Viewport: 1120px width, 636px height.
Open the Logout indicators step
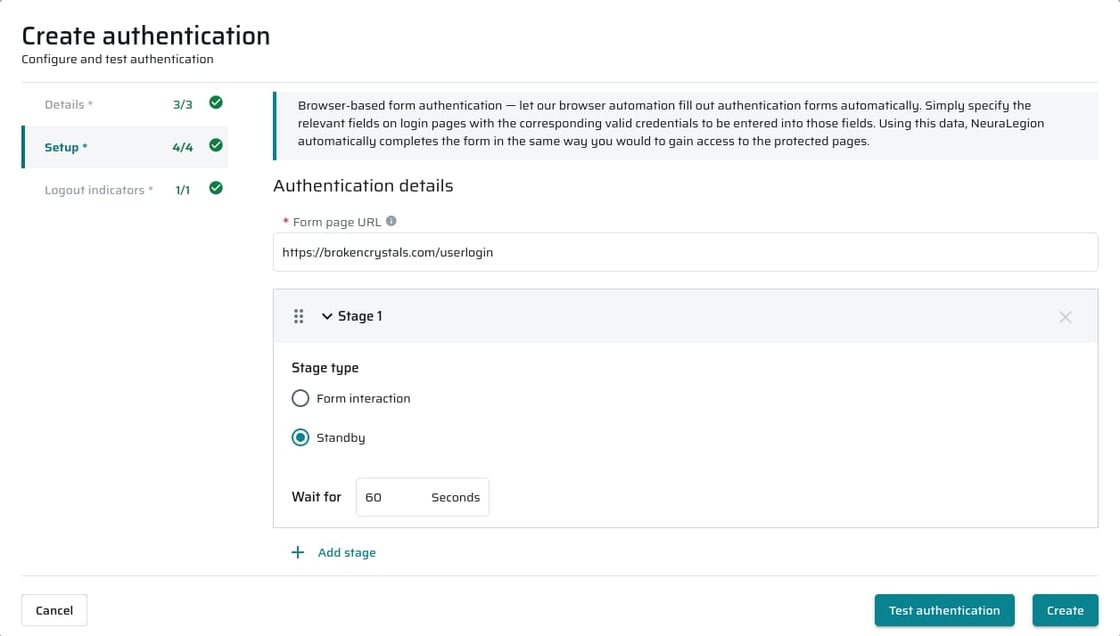coord(125,190)
